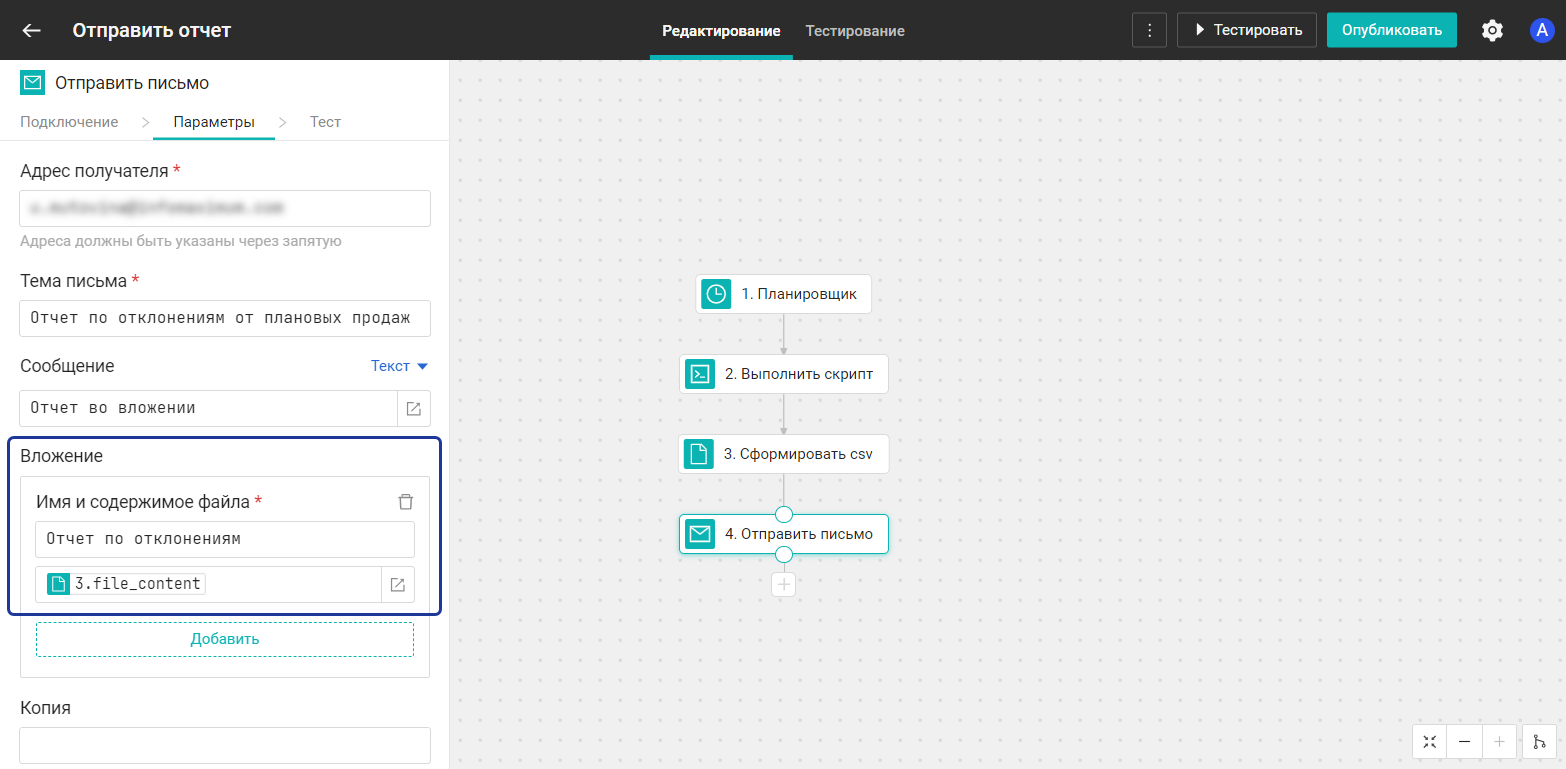The height and width of the screenshot is (769, 1566).
Task: Open the Тест step tab
Action: click(x=325, y=122)
